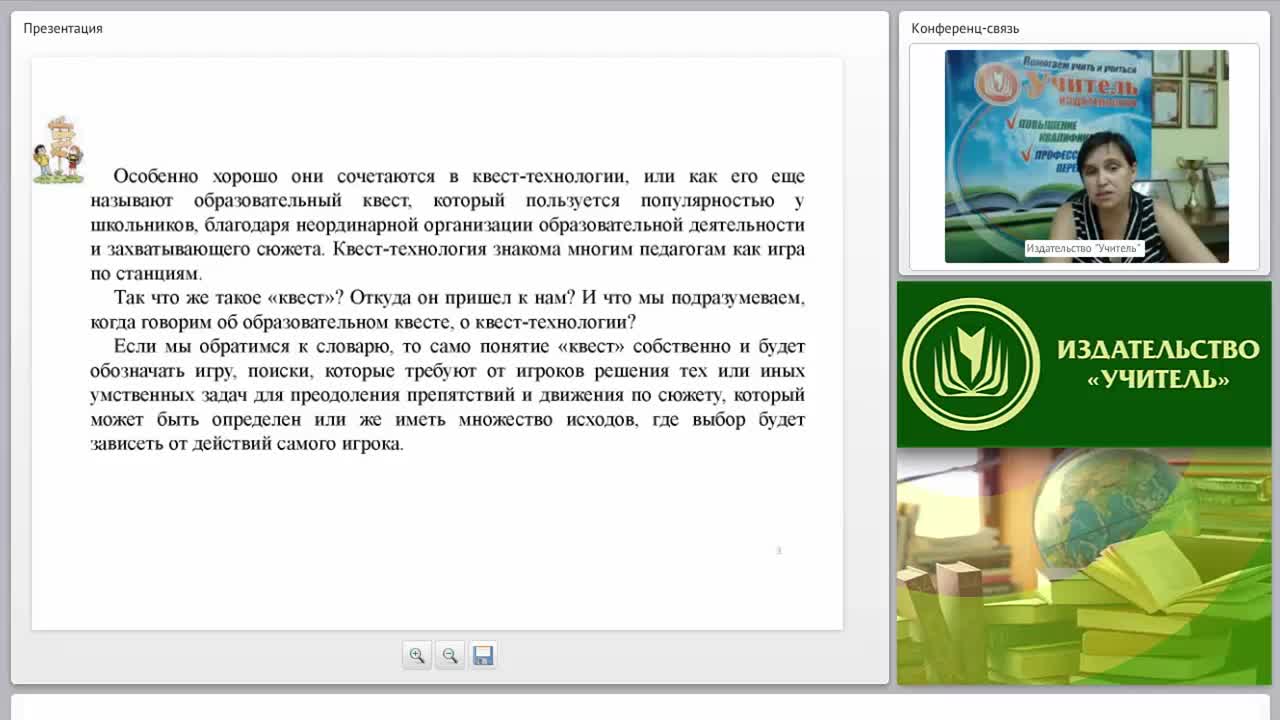Click the sentence «Так что же такое «квест»?»
Screen dimensions: 1280x720
point(229,297)
